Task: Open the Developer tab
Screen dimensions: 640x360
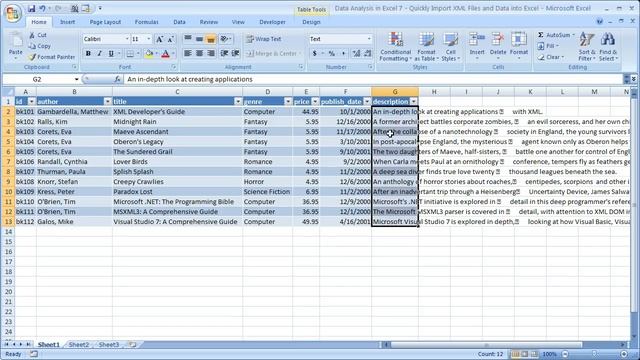Action: point(272,22)
